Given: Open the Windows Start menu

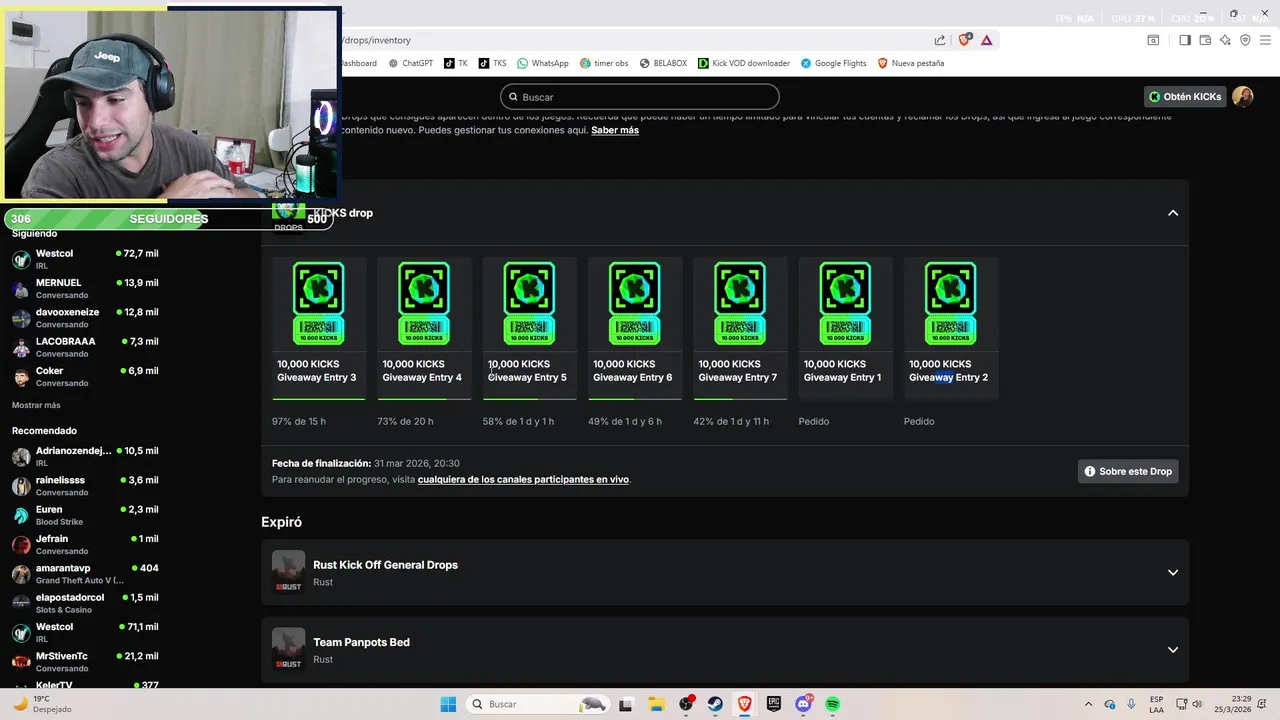Looking at the screenshot, I should 448,704.
